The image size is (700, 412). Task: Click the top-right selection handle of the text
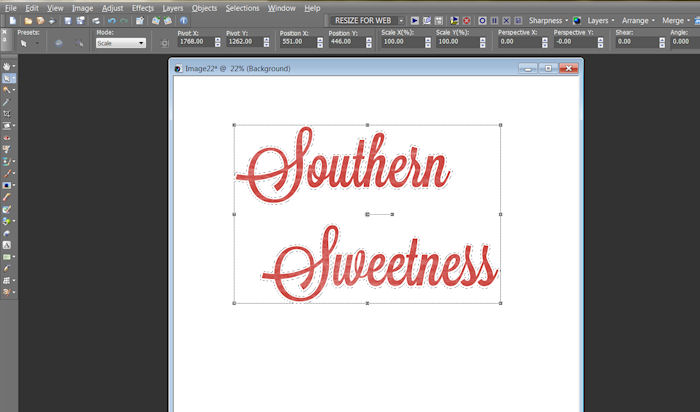[500, 125]
